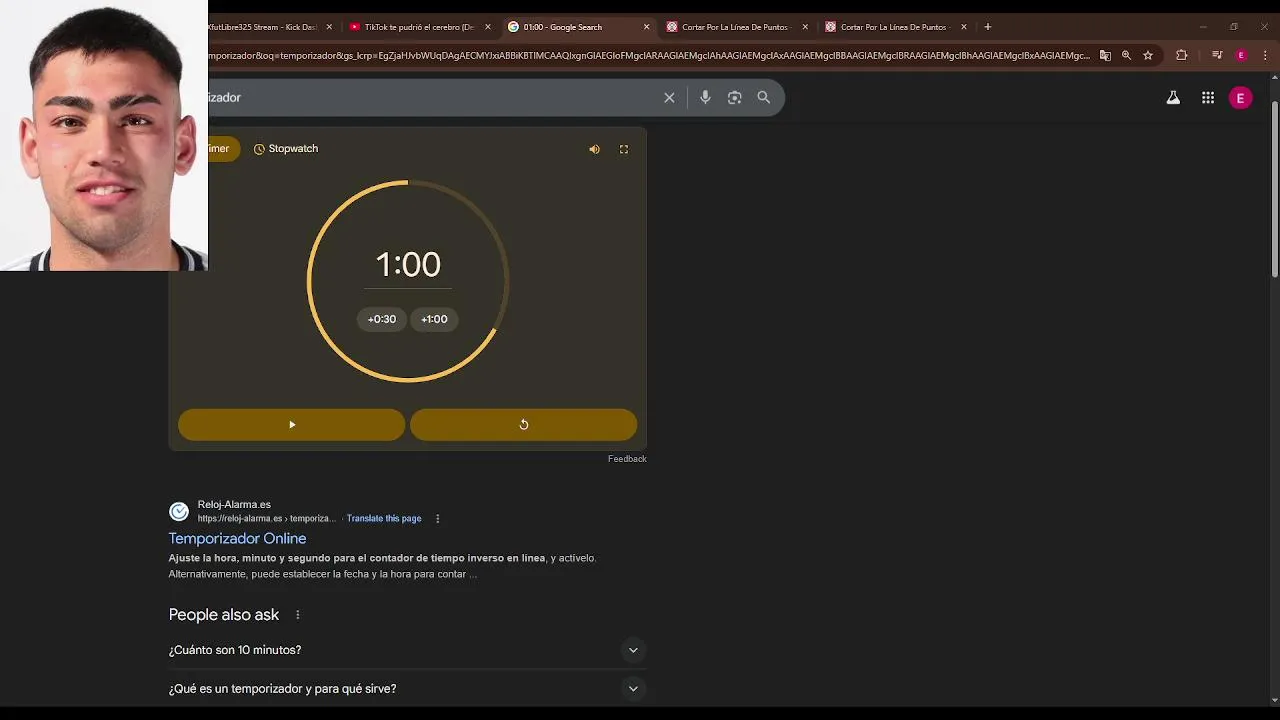Click the circular timer progress ring
This screenshot has width=1280, height=720.
point(408,281)
